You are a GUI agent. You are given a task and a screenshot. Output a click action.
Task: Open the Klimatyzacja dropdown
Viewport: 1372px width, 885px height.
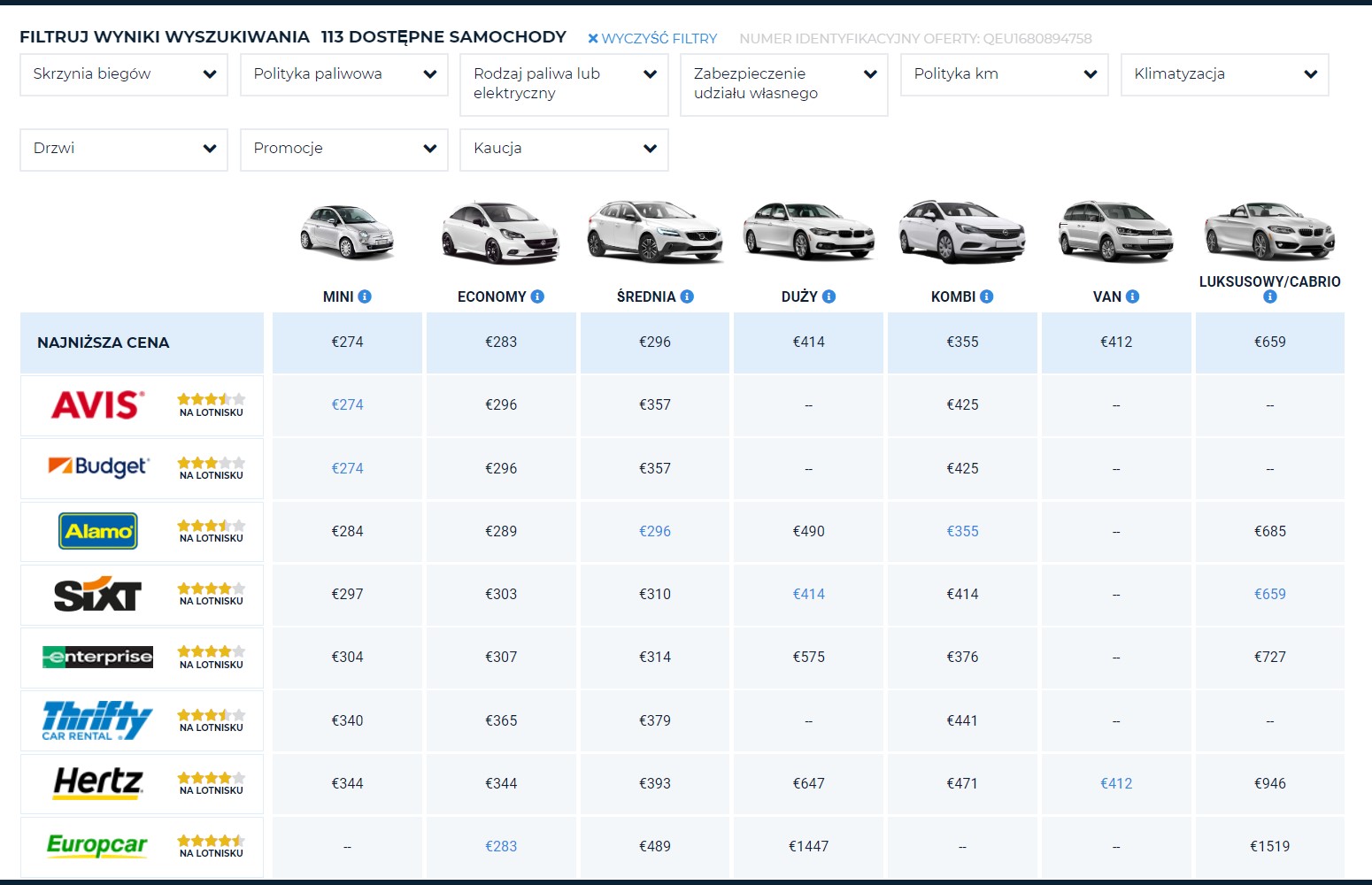tap(1225, 74)
